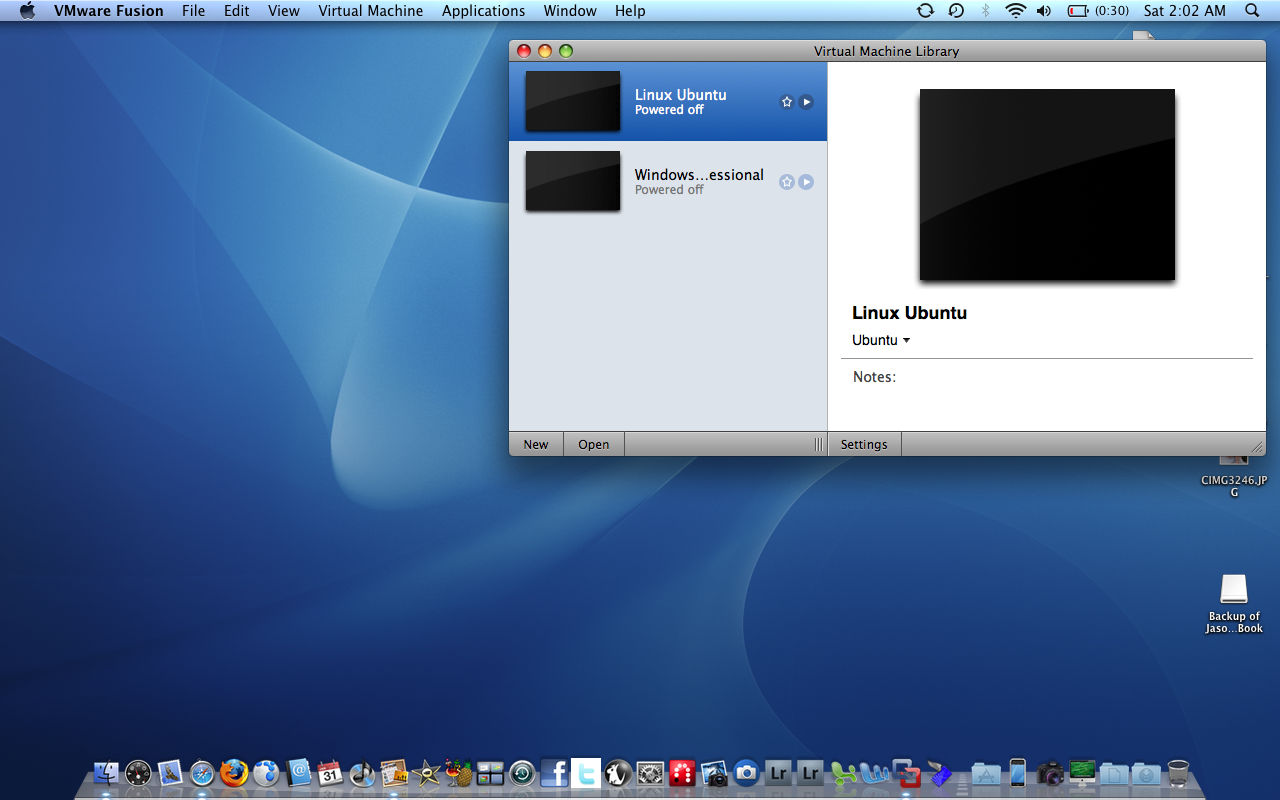Click the Open button in VM Library

point(594,444)
